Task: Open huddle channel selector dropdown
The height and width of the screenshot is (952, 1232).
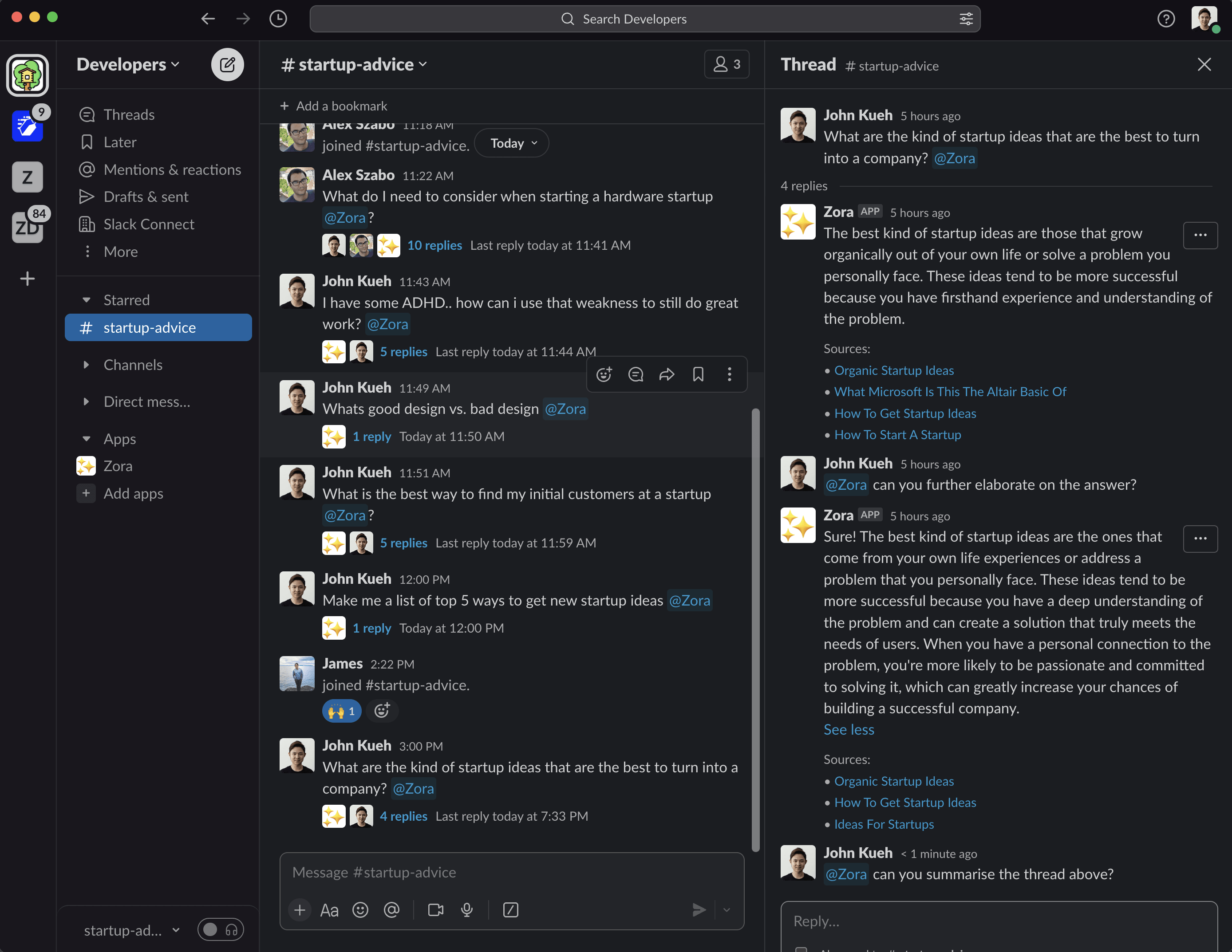Action: 132,930
